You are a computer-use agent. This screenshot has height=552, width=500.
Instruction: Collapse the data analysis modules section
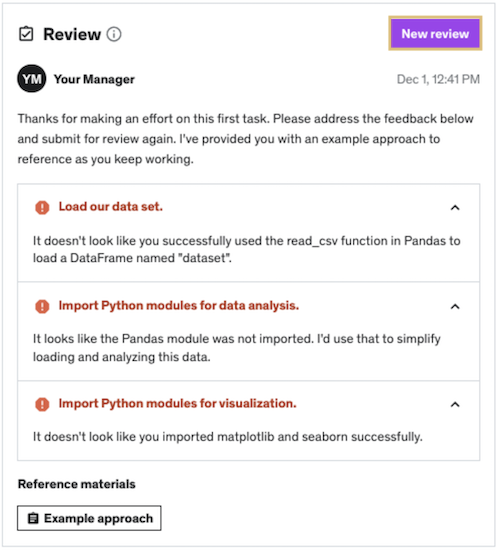[455, 307]
